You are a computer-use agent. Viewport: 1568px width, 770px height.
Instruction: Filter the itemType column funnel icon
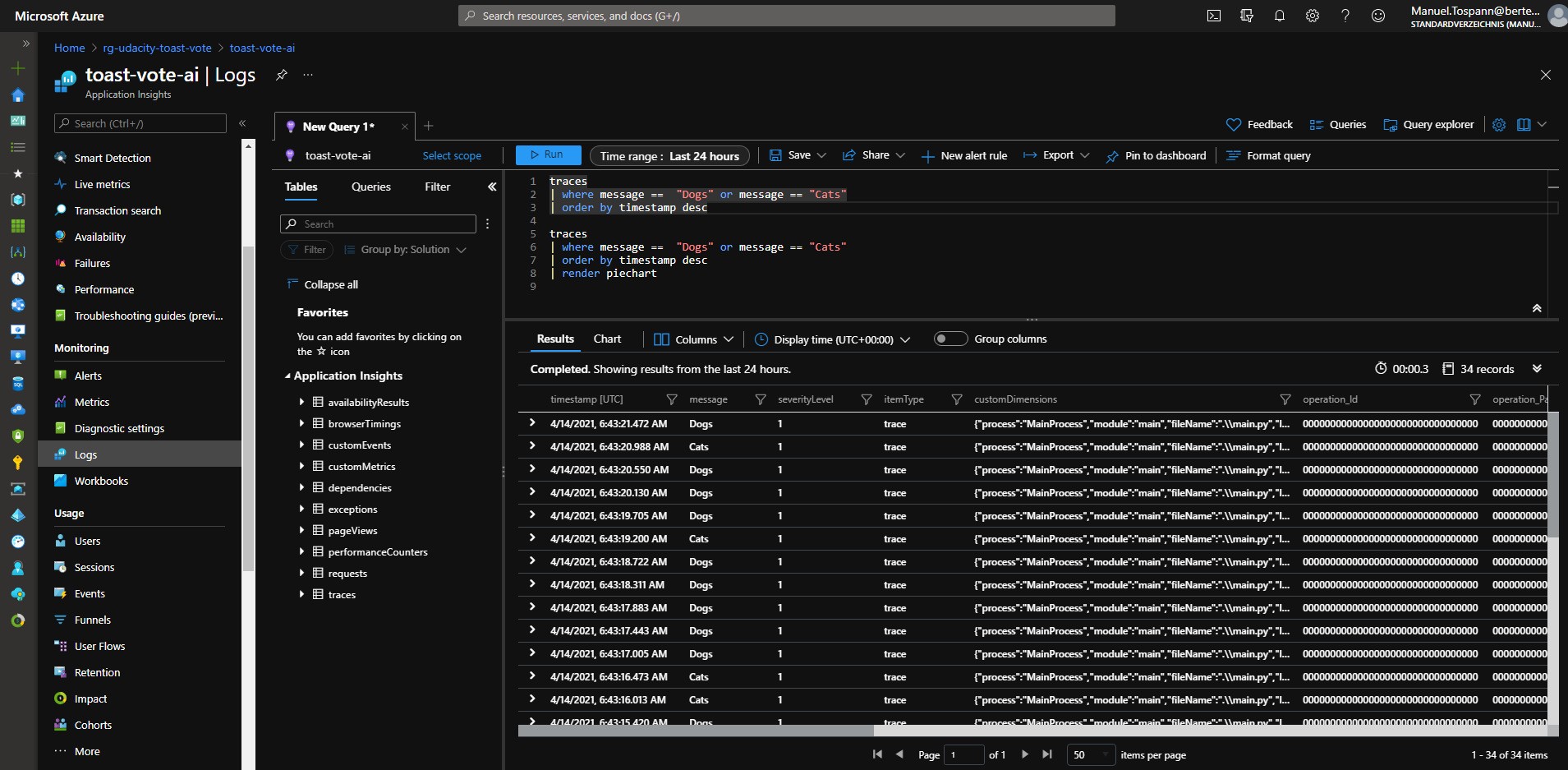(957, 399)
